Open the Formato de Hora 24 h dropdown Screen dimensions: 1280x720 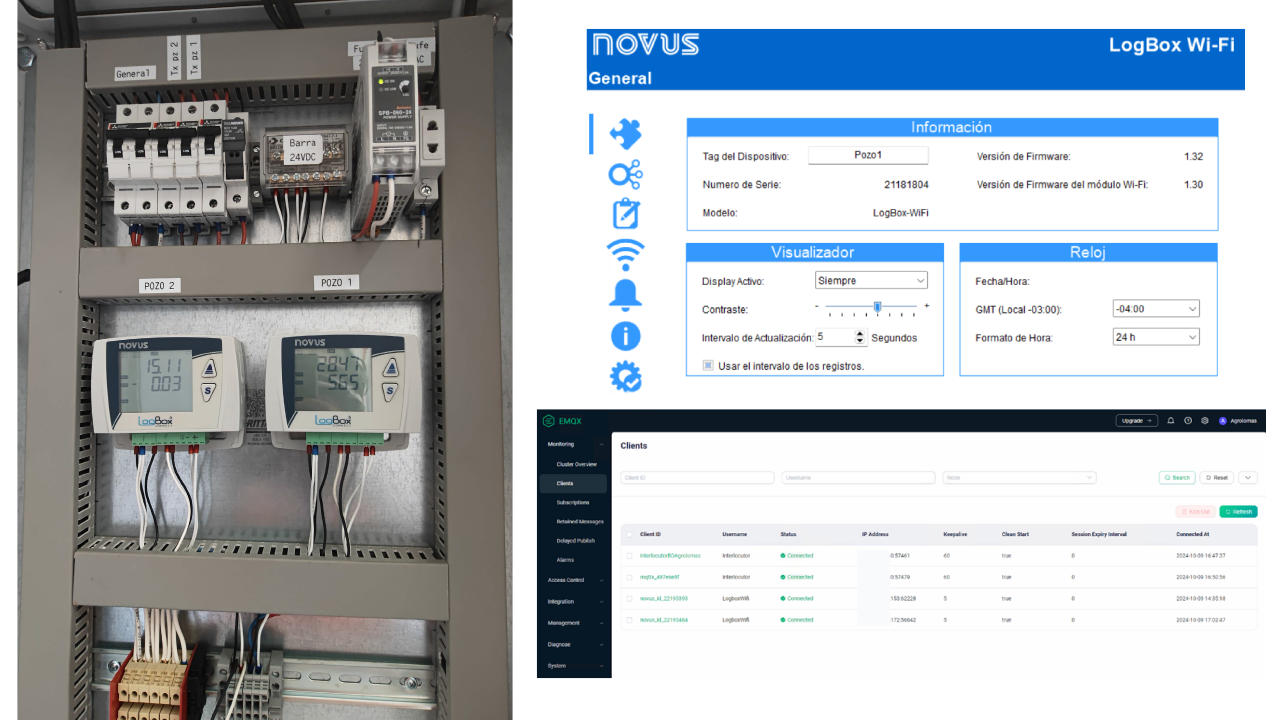click(1155, 338)
